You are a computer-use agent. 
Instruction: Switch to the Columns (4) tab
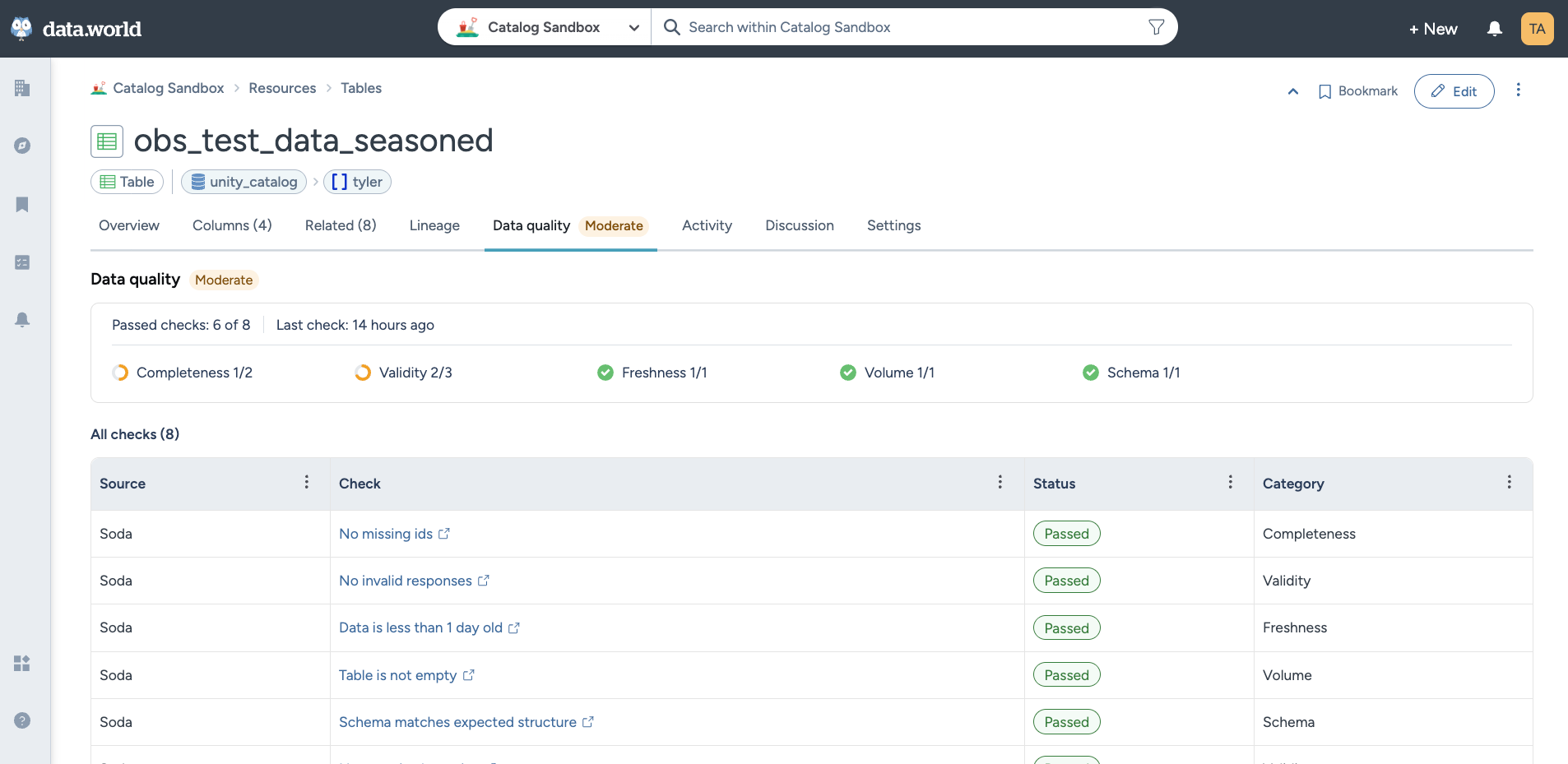point(232,225)
